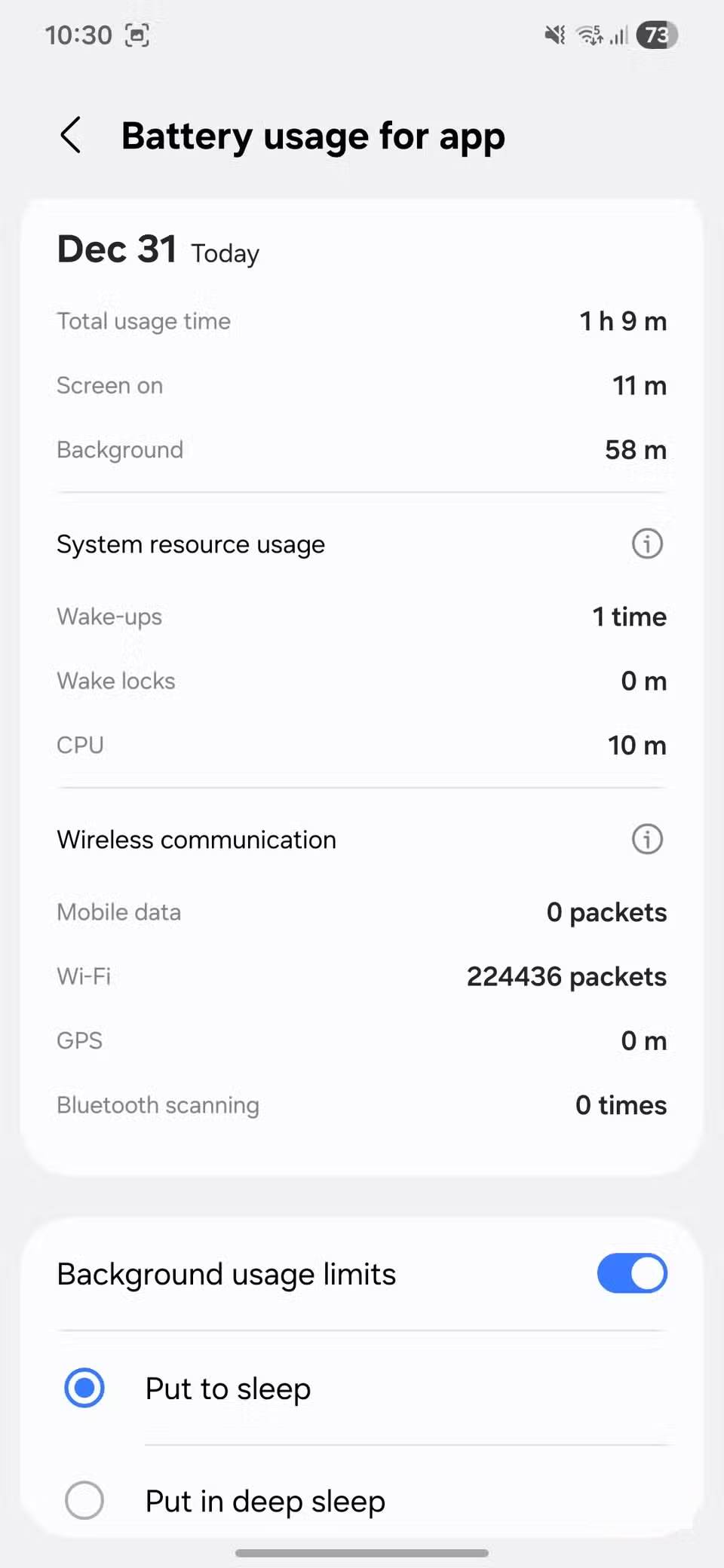The width and height of the screenshot is (724, 1568).
Task: Tap the Wi-Fi packets row
Action: click(362, 976)
